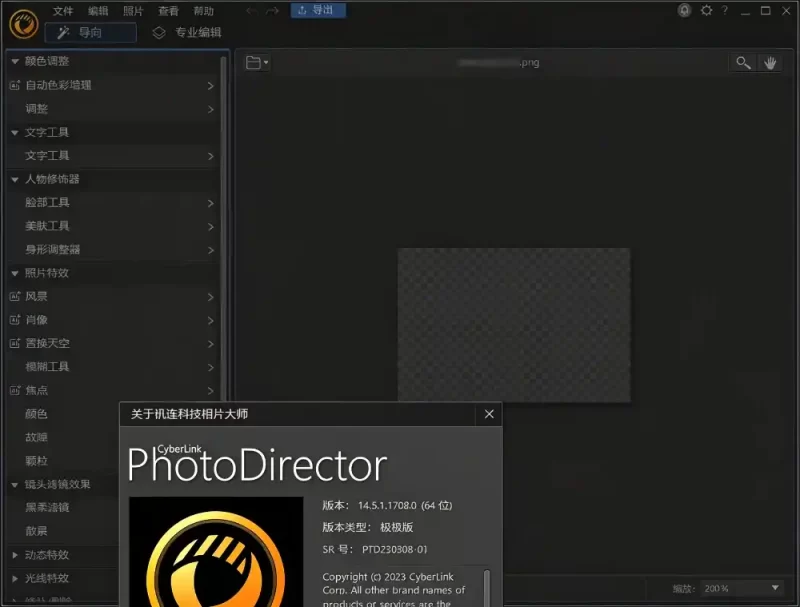Collapse the 文字工具 section header

tap(15, 133)
